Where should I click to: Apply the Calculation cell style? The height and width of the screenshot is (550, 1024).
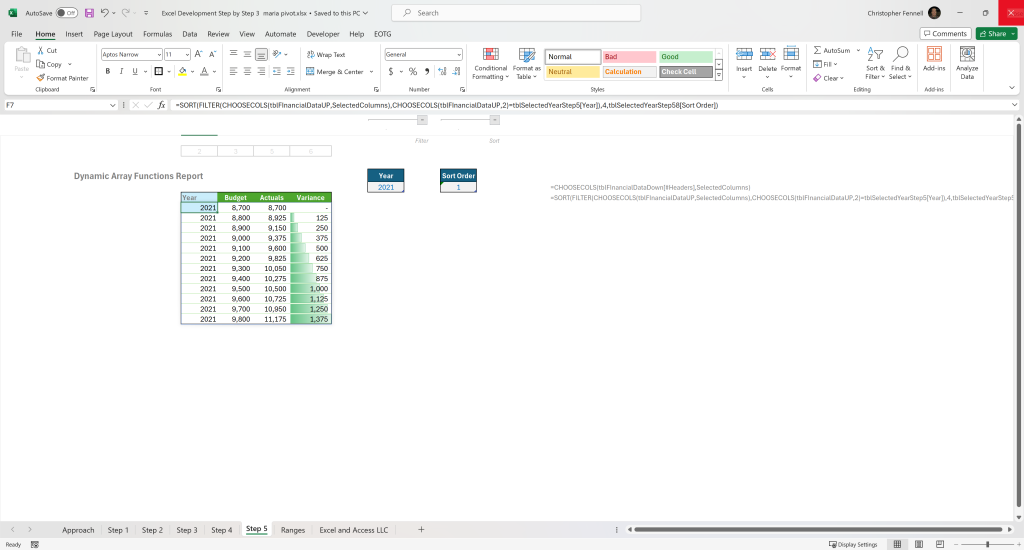(x=629, y=72)
